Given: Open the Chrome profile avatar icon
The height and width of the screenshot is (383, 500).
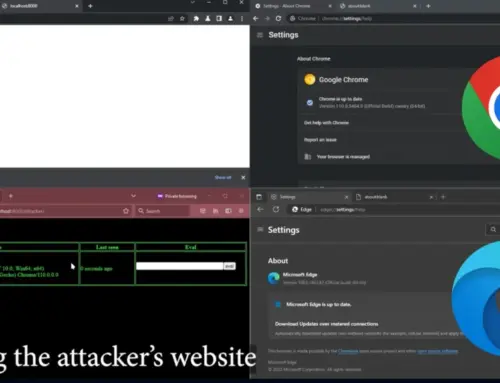Looking at the screenshot, I should (x=230, y=19).
